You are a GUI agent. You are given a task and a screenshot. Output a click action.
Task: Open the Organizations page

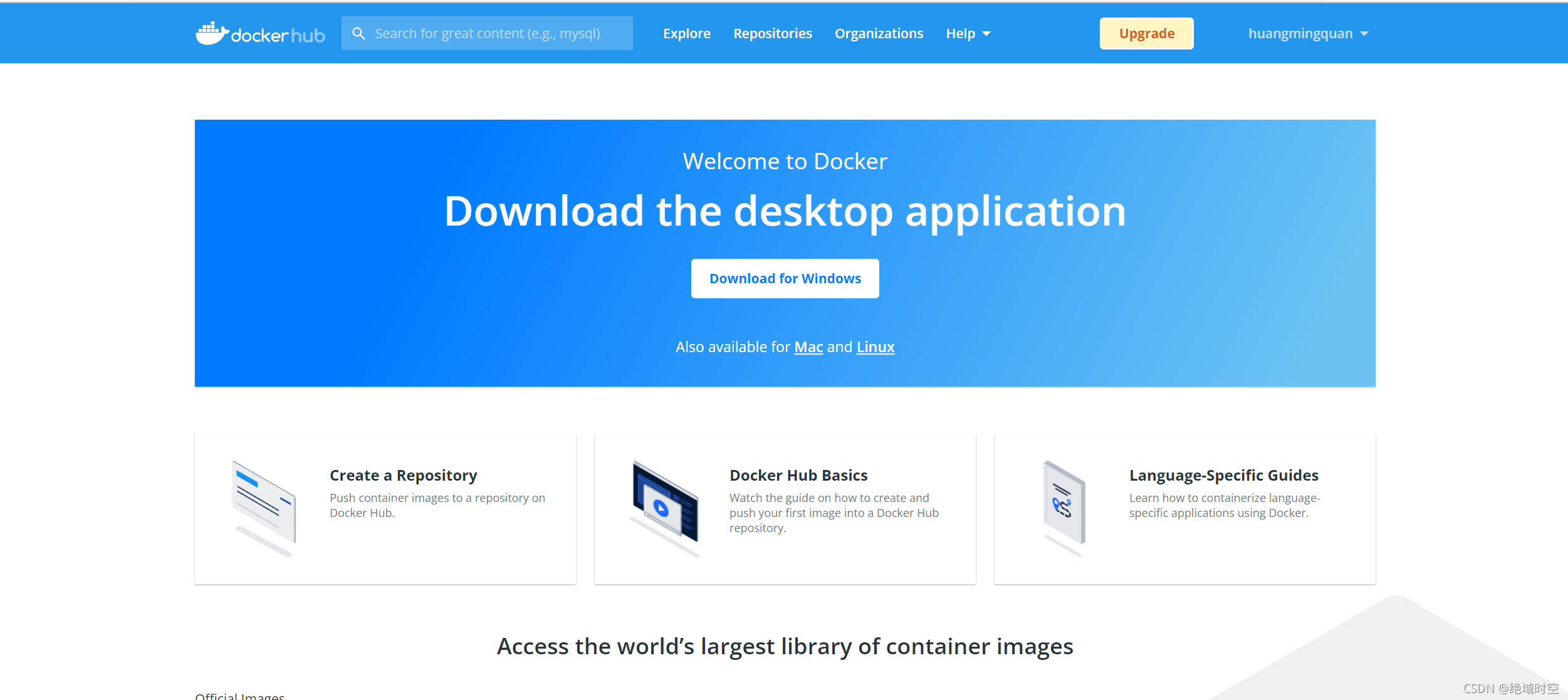point(879,33)
